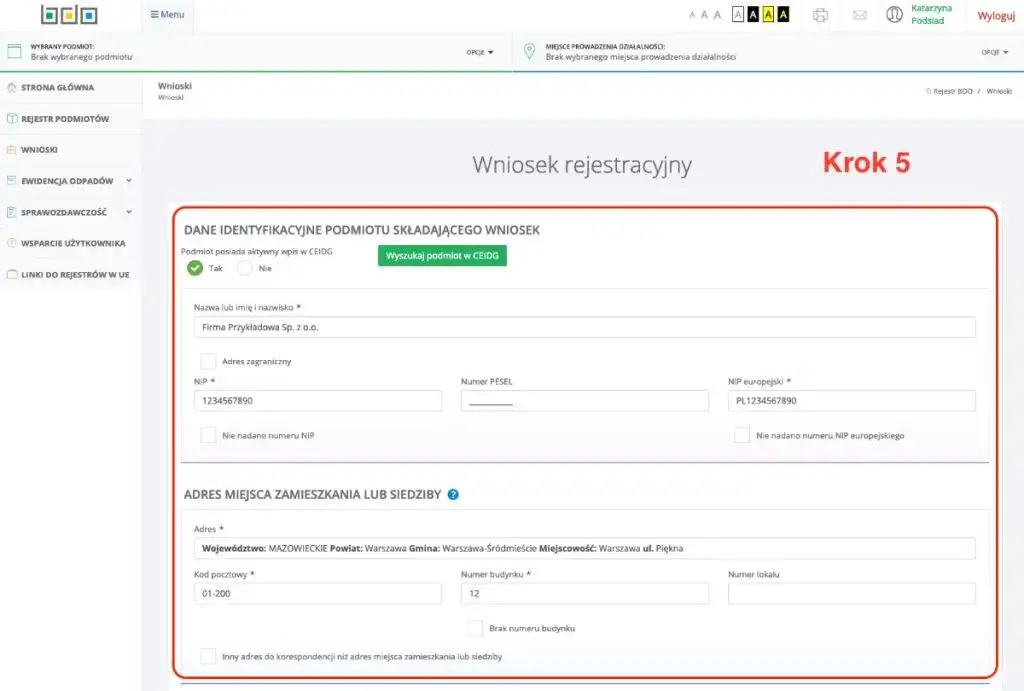
Task: Check Brak numeru budynku checkbox
Action: point(475,628)
